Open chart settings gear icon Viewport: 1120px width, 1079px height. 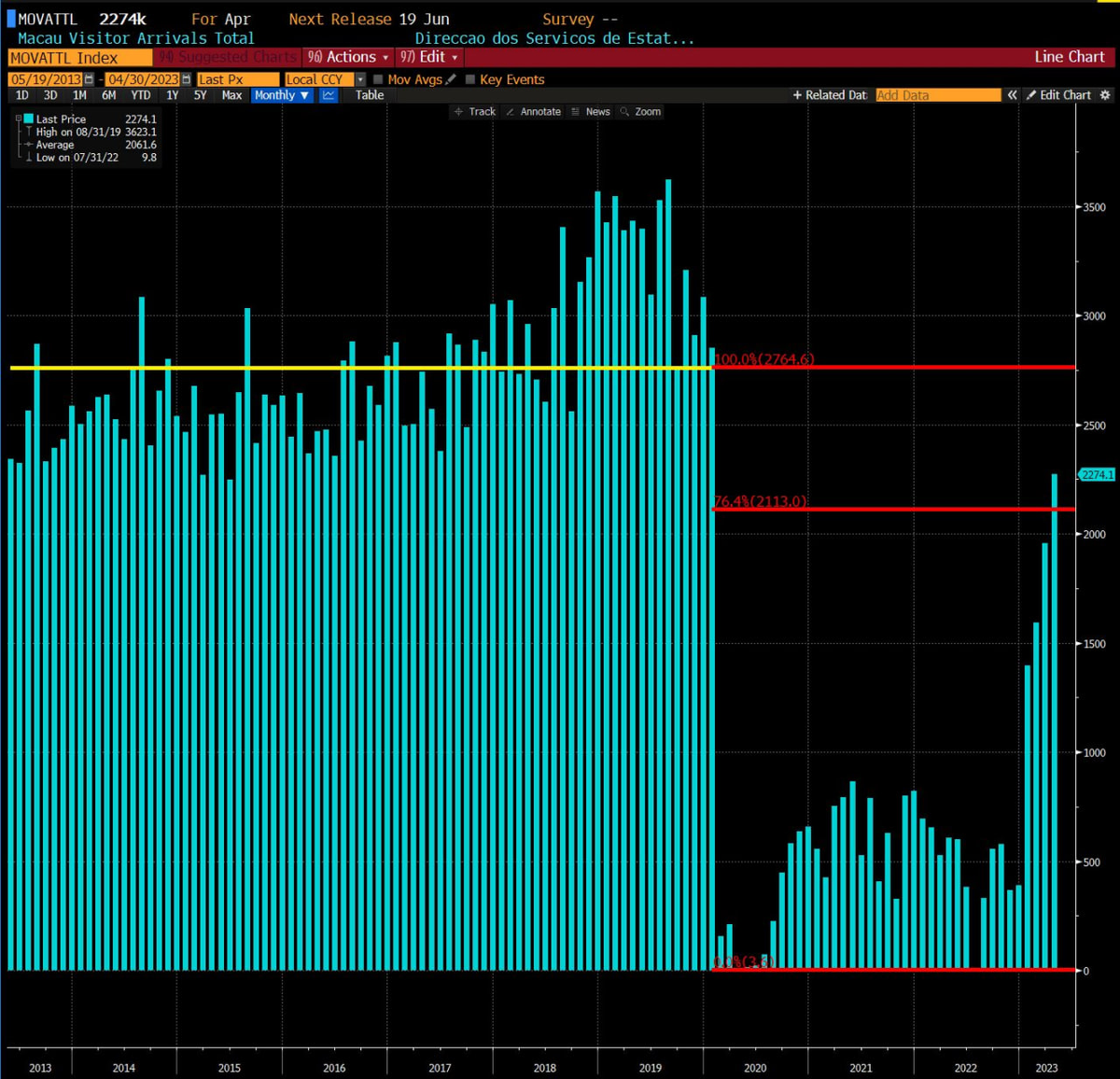(1105, 95)
